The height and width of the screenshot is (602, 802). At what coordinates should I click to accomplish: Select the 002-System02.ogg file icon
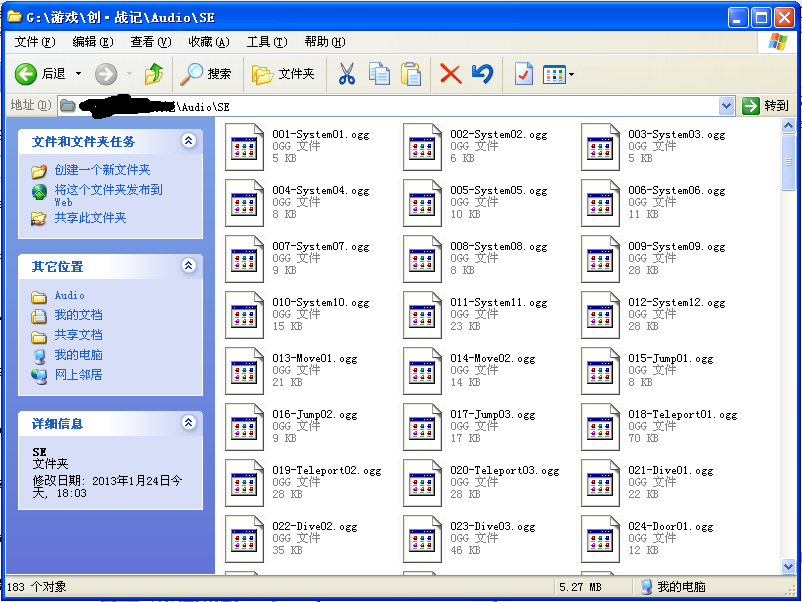tap(422, 147)
